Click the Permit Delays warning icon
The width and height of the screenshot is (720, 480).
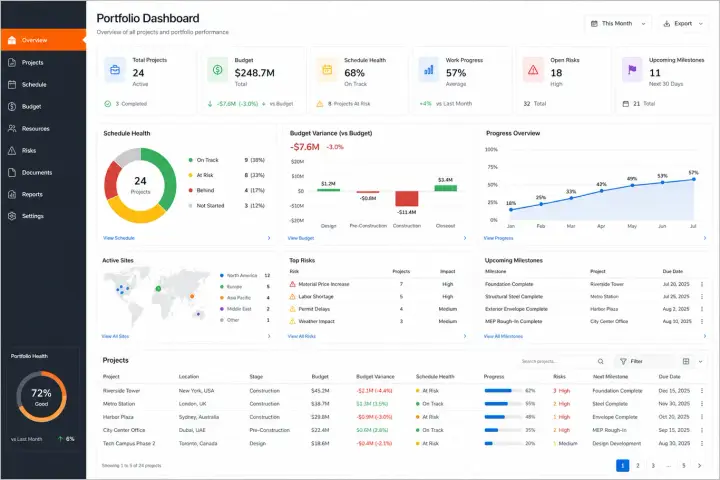[292, 309]
